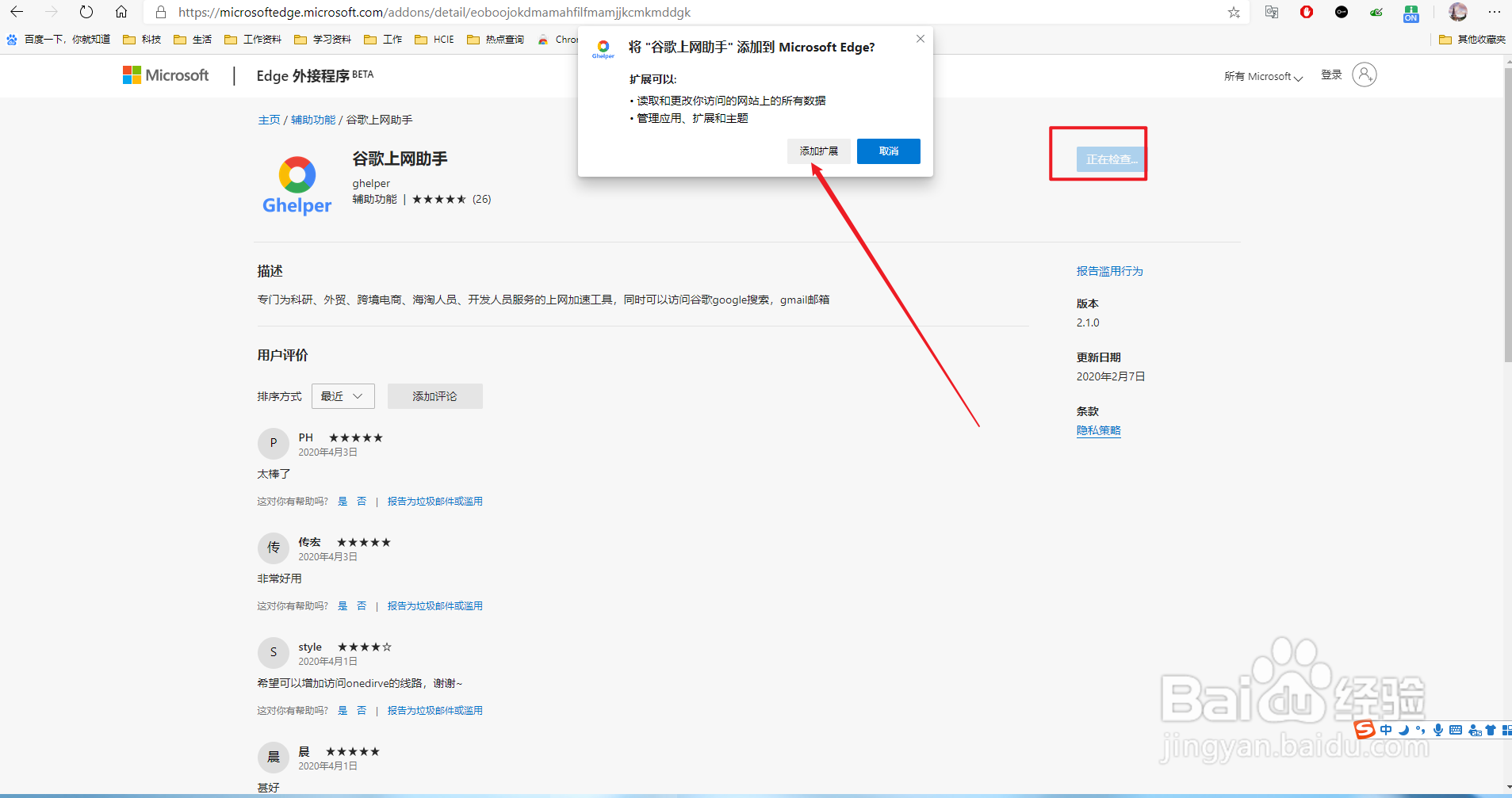Viewport: 1512px width, 798px height.
Task: Click the Ghelper extension logo
Action: pos(297,185)
